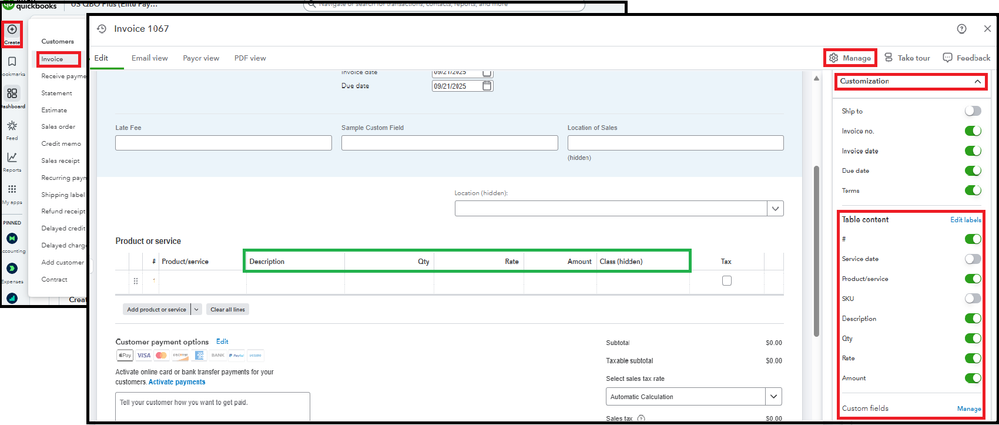Click the Sample Custom Field input
This screenshot has width=999, height=425.
pyautogui.click(x=450, y=143)
